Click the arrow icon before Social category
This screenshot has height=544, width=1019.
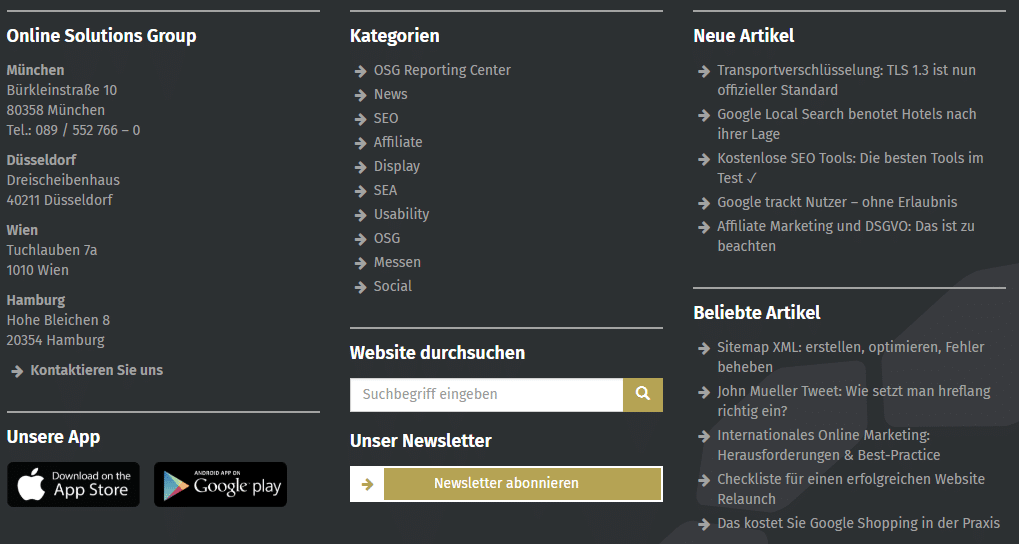[x=361, y=287]
